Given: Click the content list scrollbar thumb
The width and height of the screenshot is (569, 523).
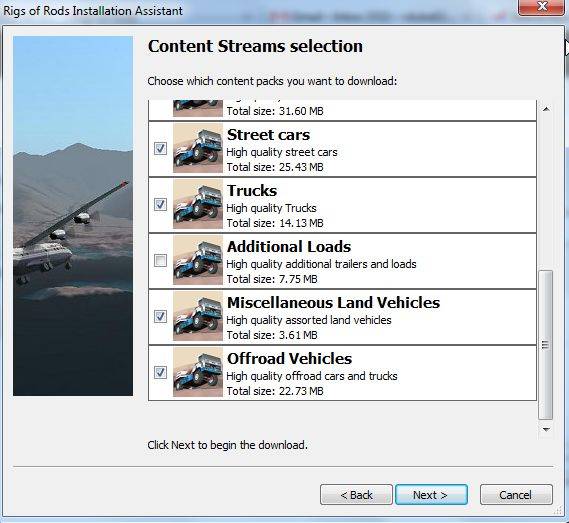Looking at the screenshot, I should click(x=546, y=345).
